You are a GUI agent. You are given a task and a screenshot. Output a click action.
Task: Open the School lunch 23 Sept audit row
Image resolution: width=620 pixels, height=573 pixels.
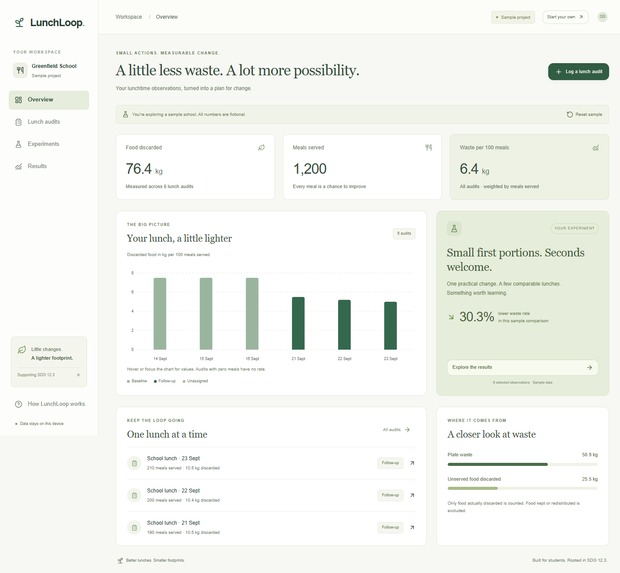click(x=271, y=463)
